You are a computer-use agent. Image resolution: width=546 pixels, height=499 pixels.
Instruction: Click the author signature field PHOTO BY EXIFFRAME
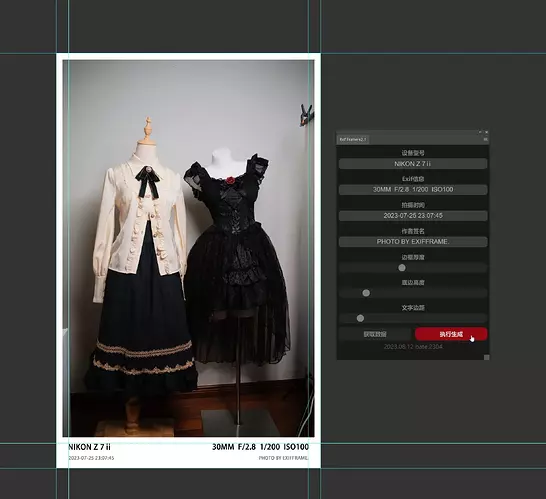[x=413, y=242]
